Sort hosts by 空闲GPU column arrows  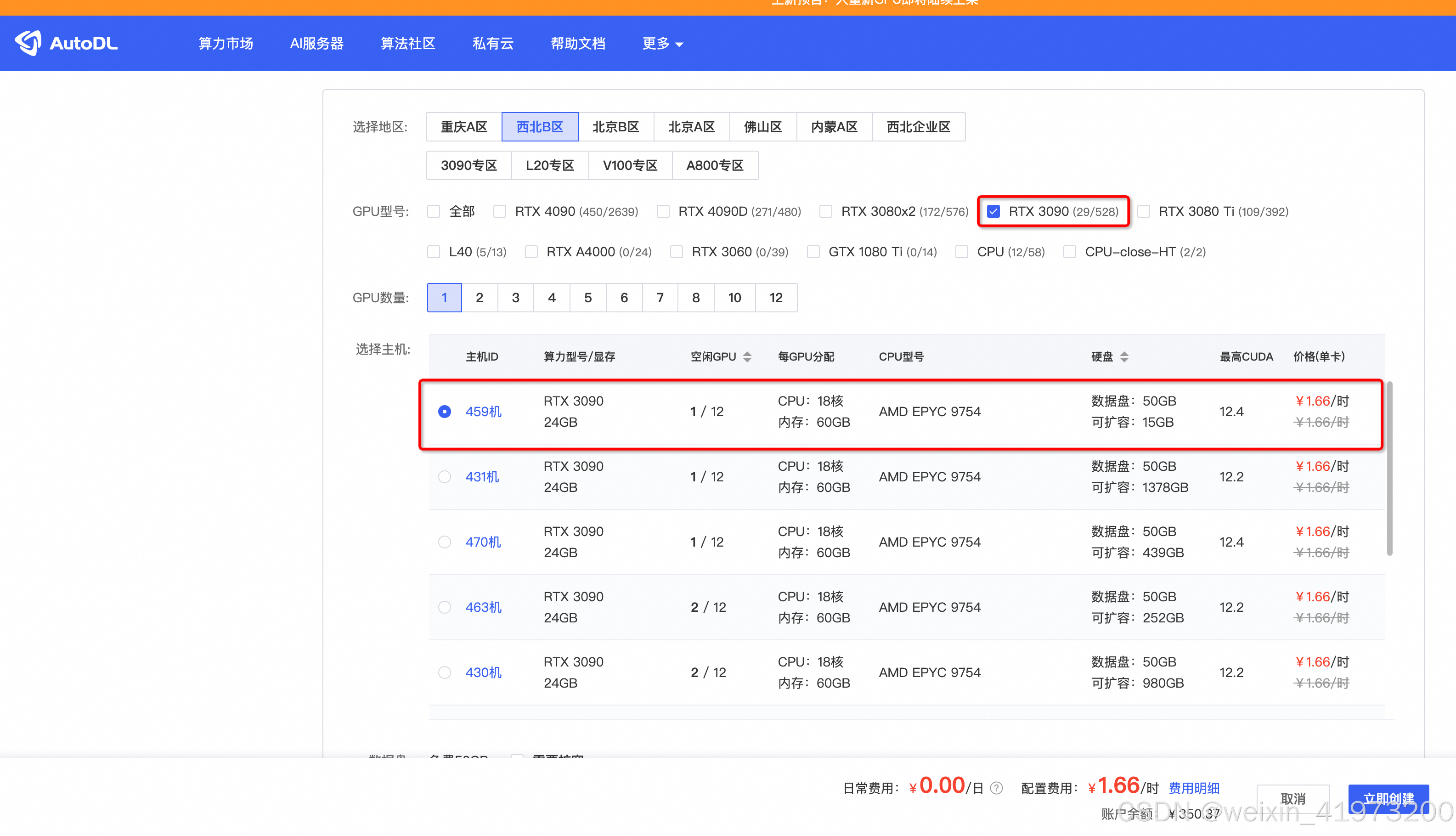747,356
